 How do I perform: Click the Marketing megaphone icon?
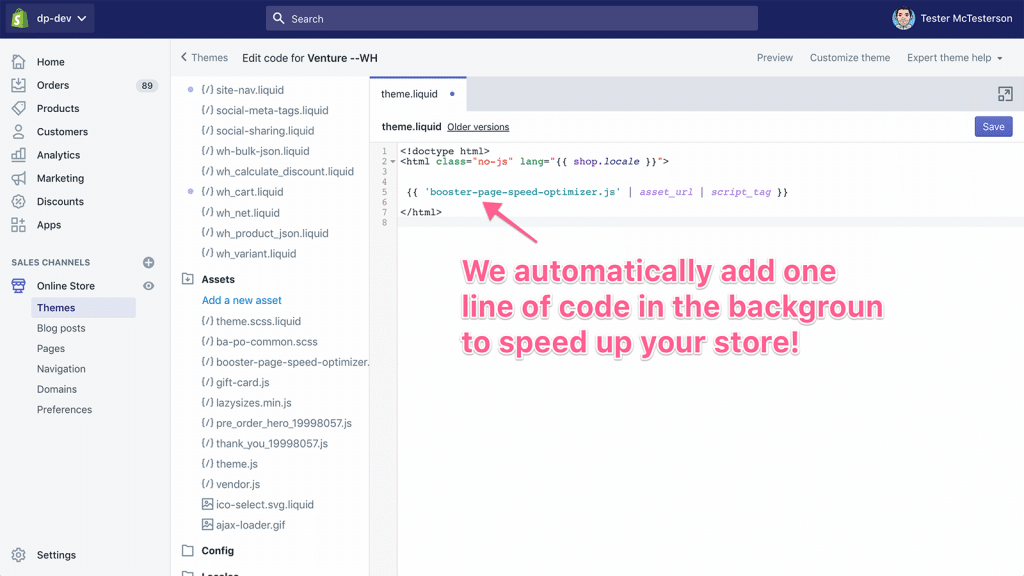pos(19,178)
